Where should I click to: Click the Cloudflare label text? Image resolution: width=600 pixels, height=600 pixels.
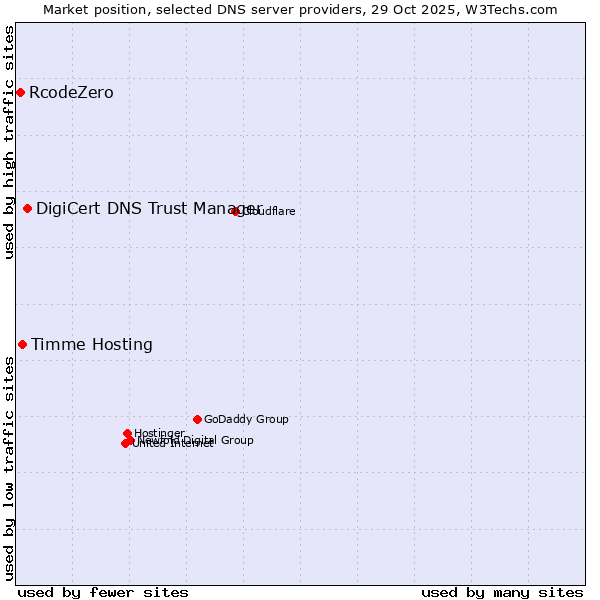click(270, 211)
